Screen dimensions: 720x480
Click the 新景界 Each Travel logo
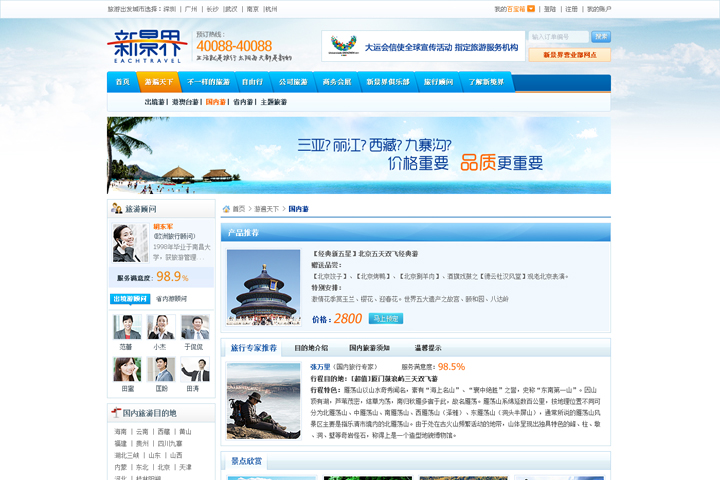coord(146,47)
